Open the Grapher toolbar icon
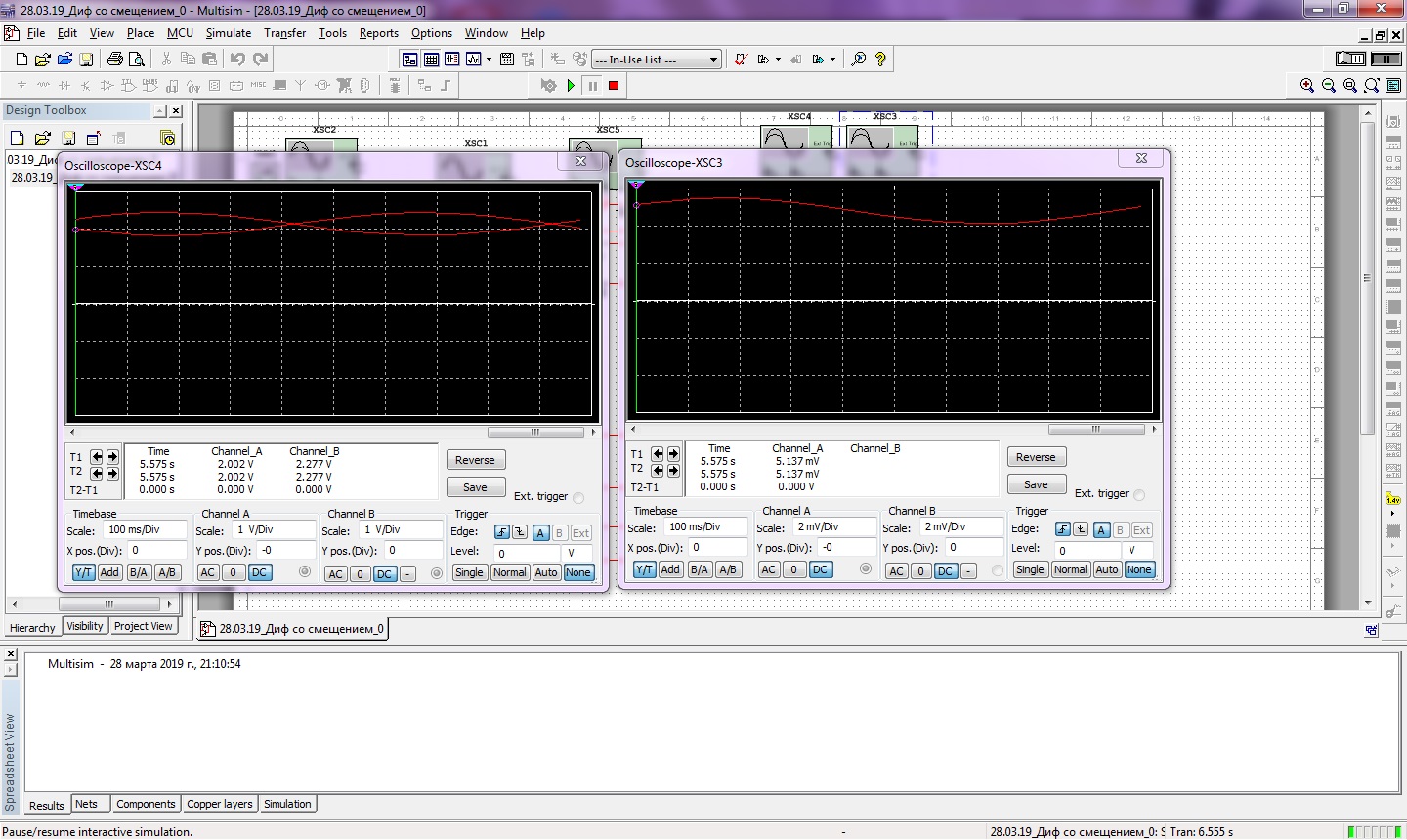Viewport: 1407px width, 840px height. tap(474, 60)
